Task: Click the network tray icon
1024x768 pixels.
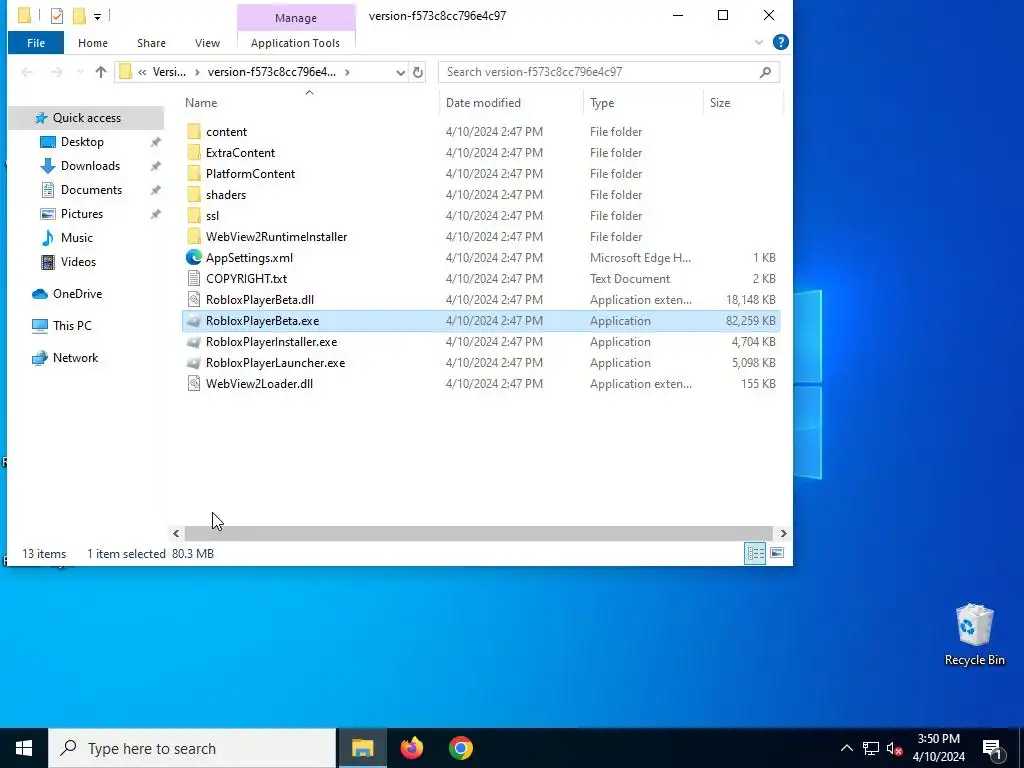Action: 871,748
